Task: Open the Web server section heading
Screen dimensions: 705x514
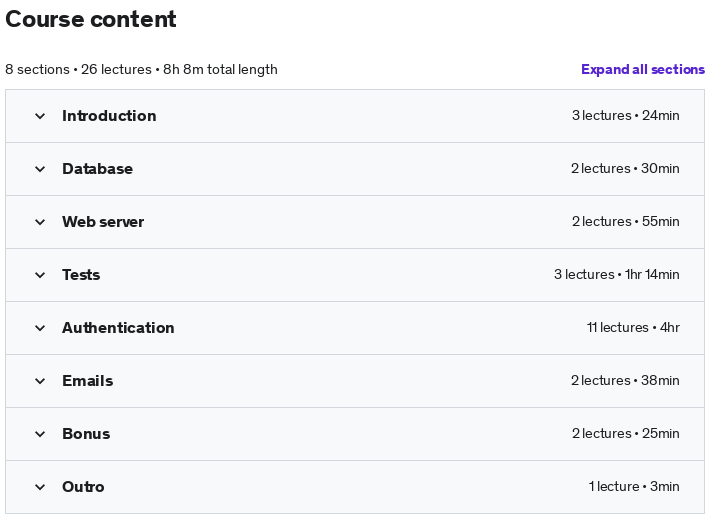Action: coord(103,222)
